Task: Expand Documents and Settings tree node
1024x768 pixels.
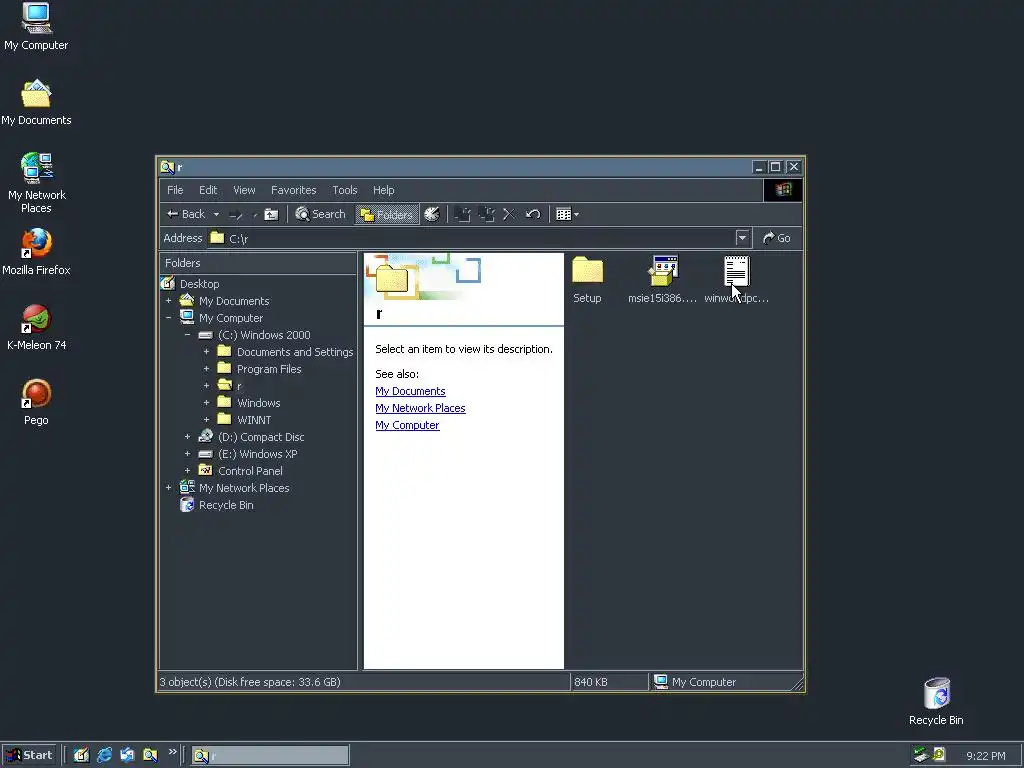Action: [206, 352]
